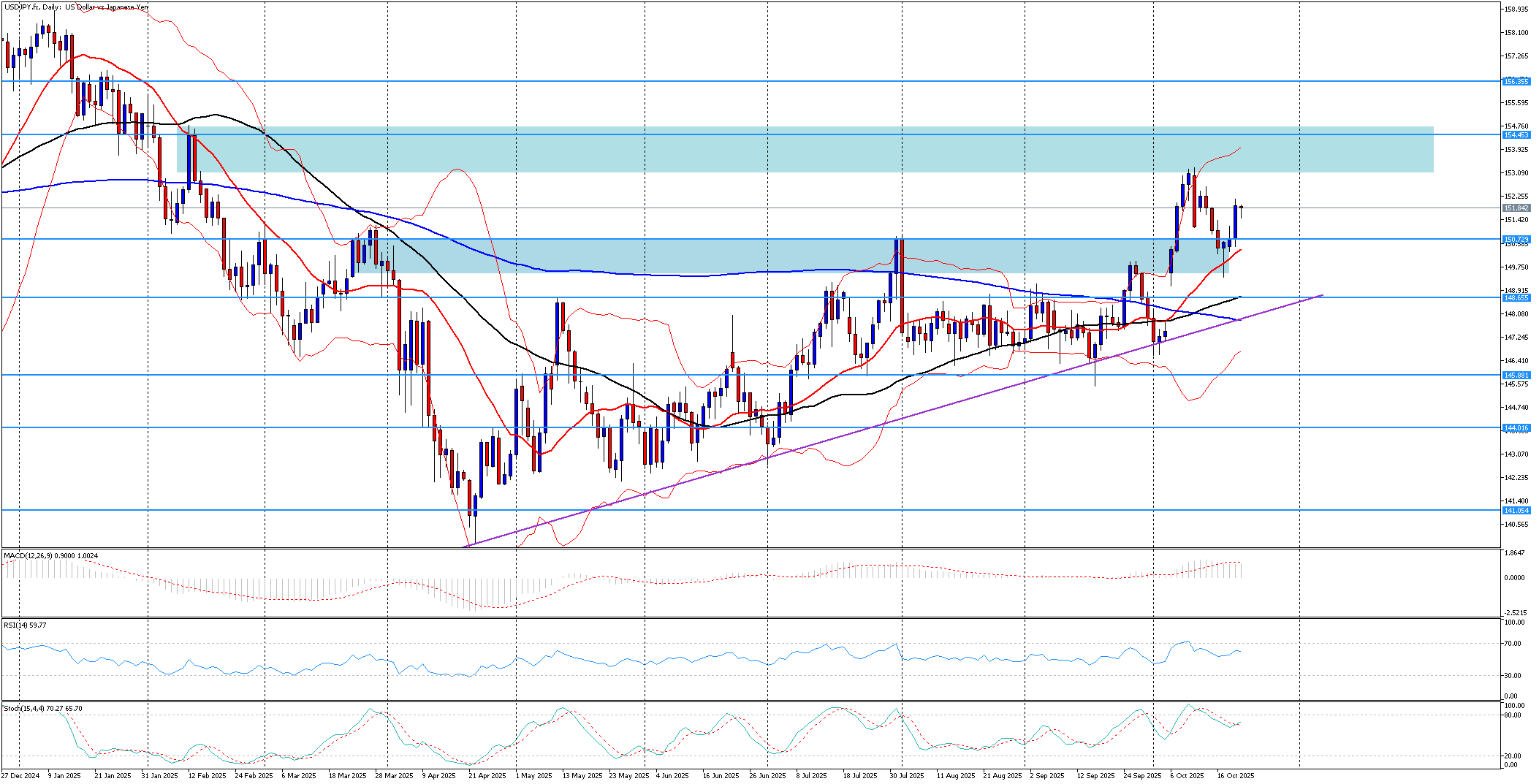Click the 27 Dec 2024 date label

(20, 776)
